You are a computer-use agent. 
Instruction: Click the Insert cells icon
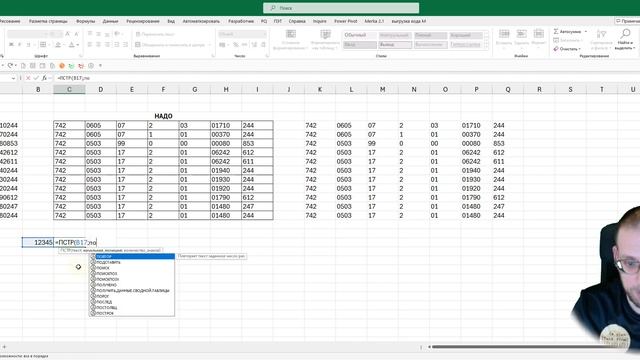click(x=504, y=34)
